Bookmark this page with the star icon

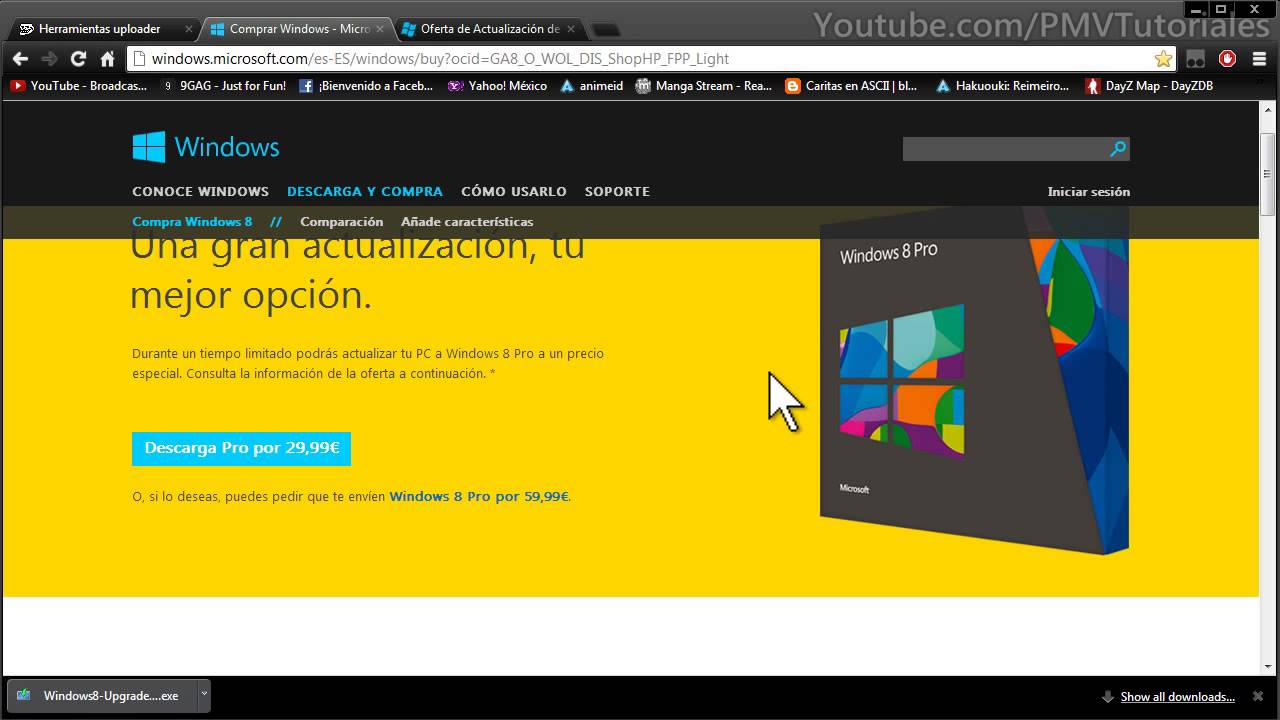point(1163,59)
